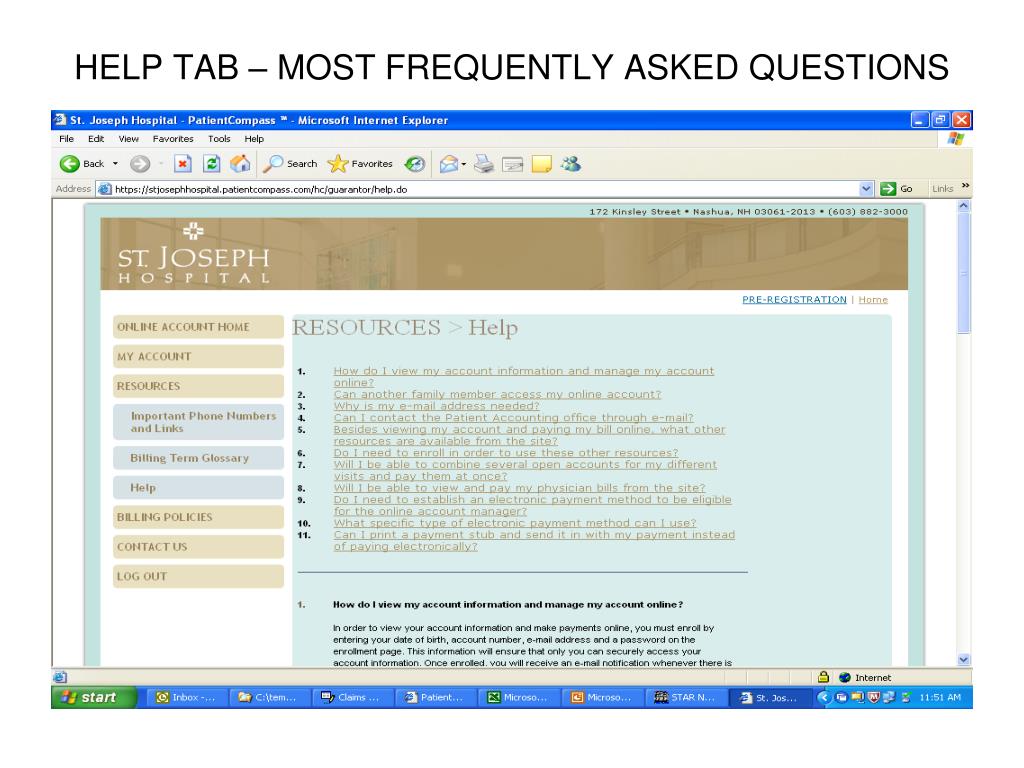The image size is (1024, 768).
Task: Open the Windows Start button
Action: [94, 697]
